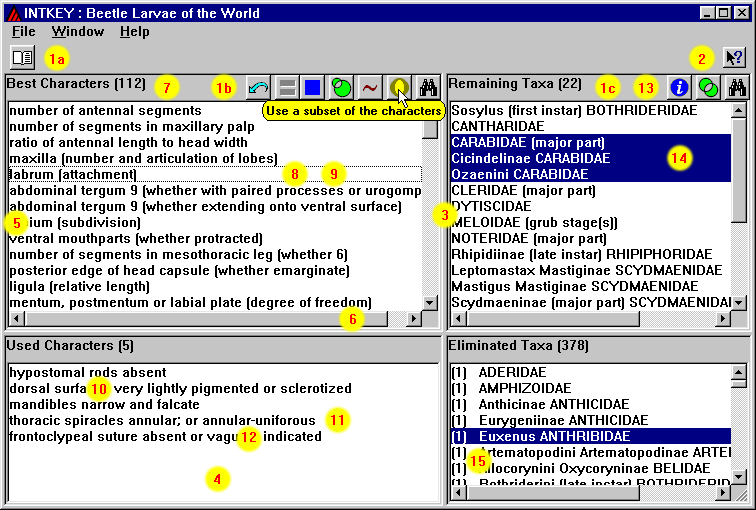Activate the context help pointer icon
The width and height of the screenshot is (756, 510).
pos(734,58)
